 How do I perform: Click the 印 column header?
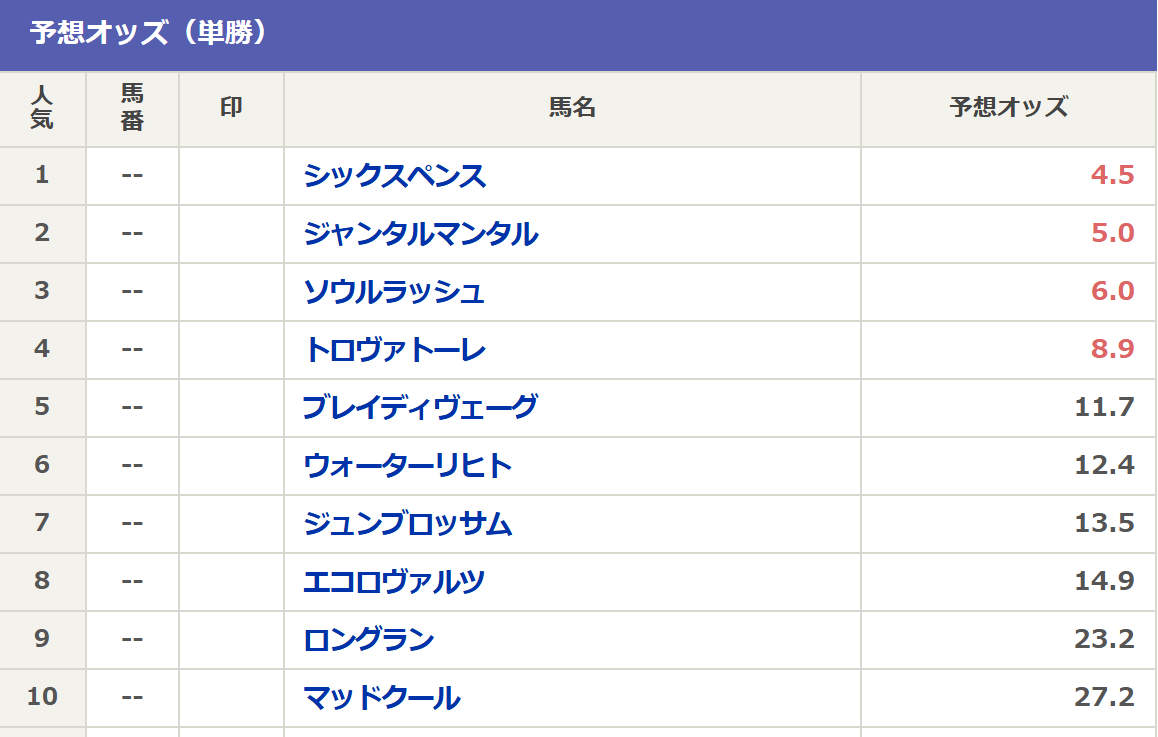pyautogui.click(x=231, y=108)
